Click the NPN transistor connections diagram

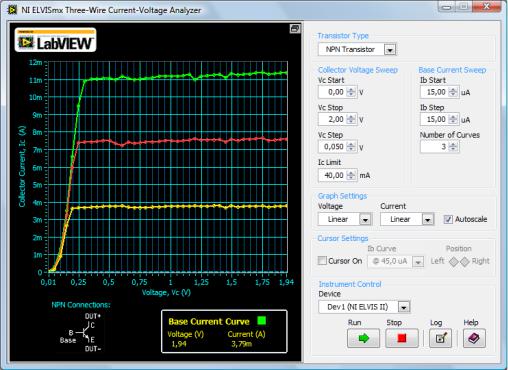click(x=82, y=332)
